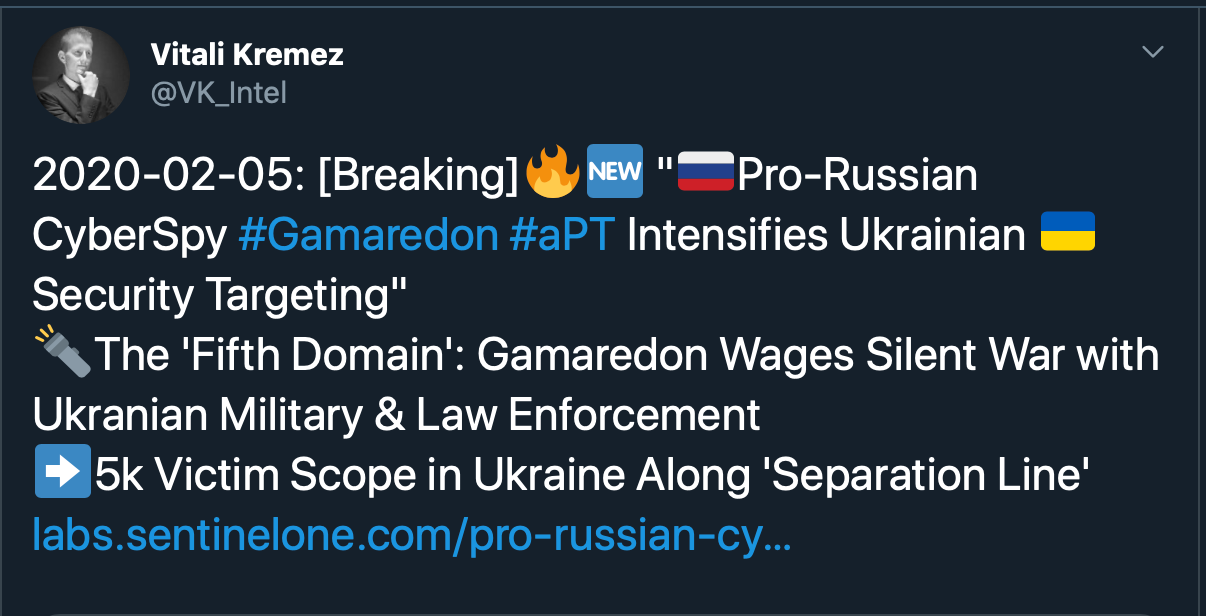Click the @VK_Intel handle
This screenshot has width=1206, height=616.
coord(218,93)
